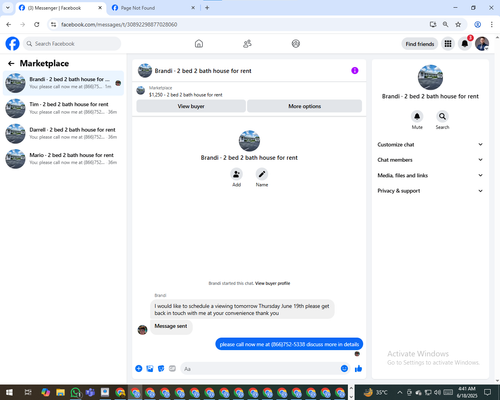Choose a sticker icon in composer

tap(161, 368)
